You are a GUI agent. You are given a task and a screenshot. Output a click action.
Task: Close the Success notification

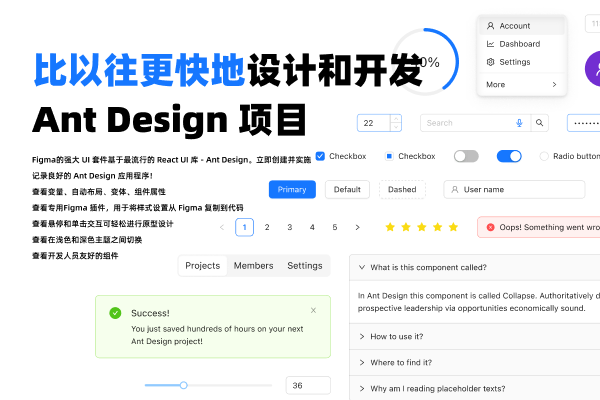(x=313, y=310)
